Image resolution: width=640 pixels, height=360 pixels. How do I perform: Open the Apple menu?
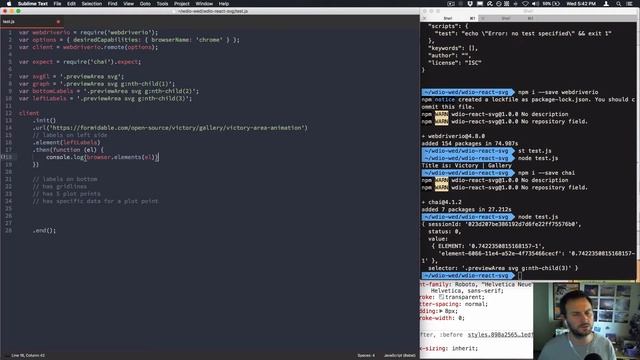9,4
